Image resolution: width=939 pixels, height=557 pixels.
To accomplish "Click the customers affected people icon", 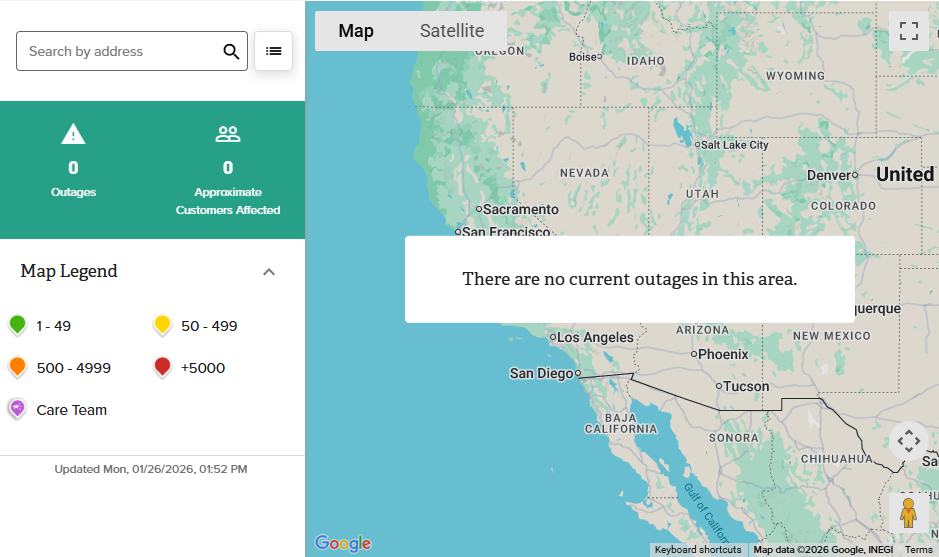I will 228,134.
